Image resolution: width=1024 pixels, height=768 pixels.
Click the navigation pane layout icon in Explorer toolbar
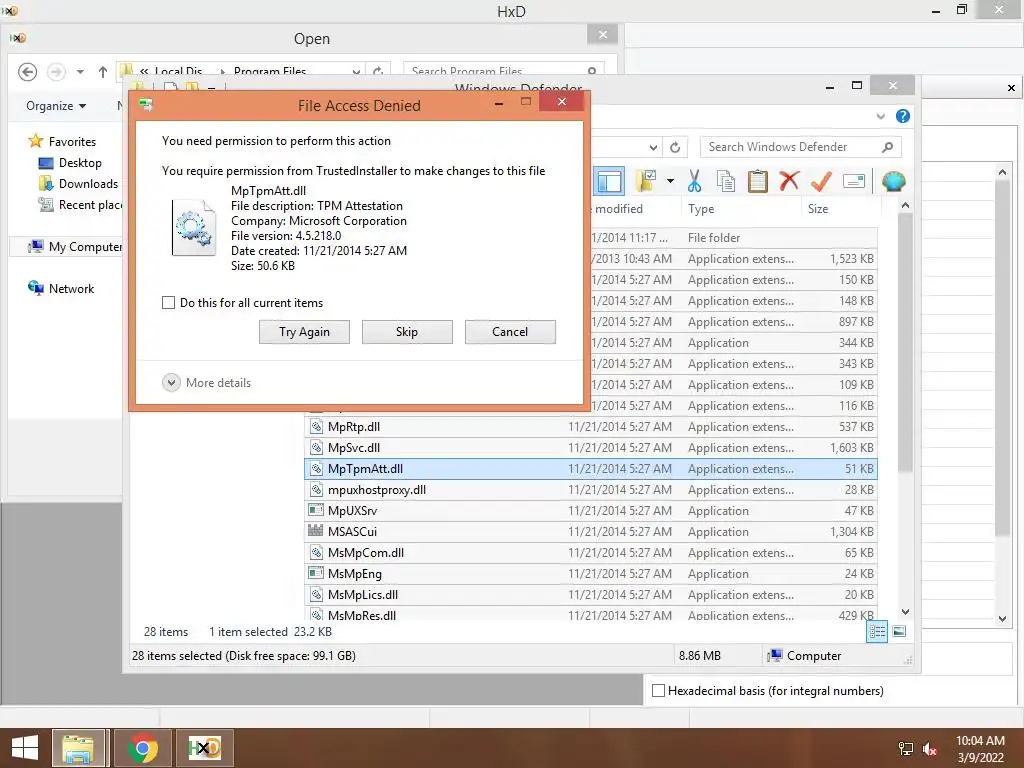pos(609,182)
